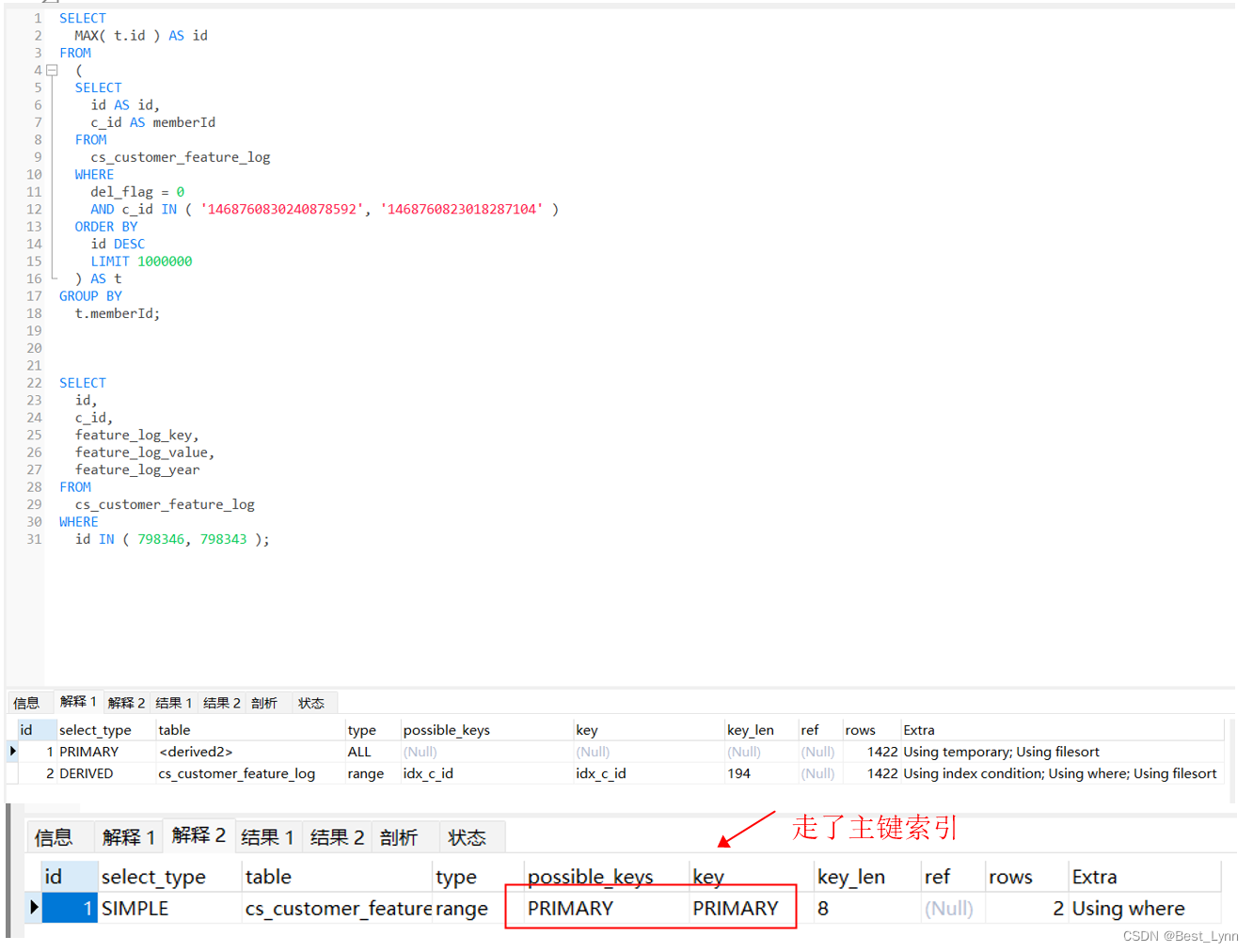Select the large 结果 1 tab in lower panel

[267, 837]
